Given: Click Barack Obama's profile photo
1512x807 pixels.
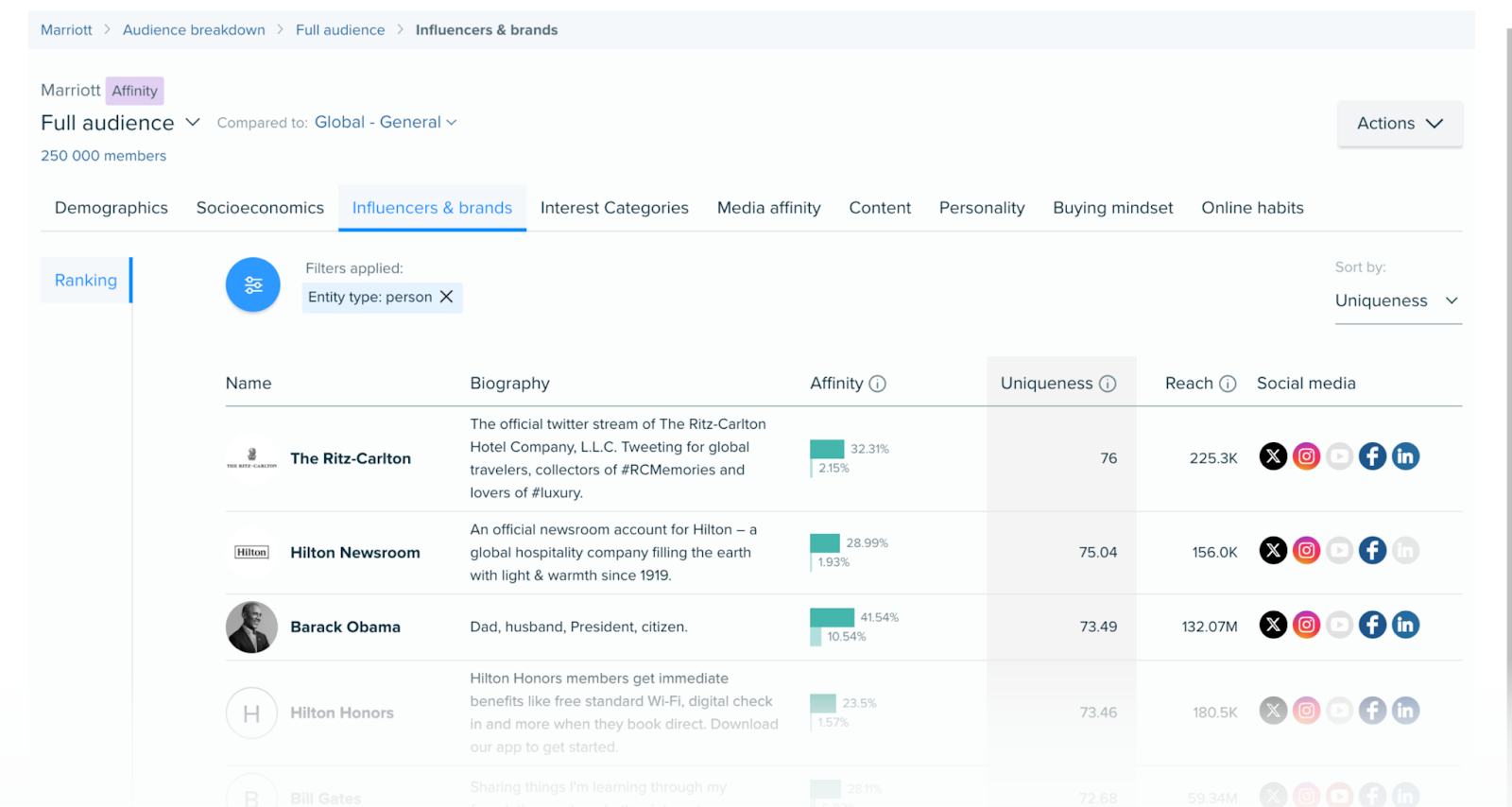Looking at the screenshot, I should [x=251, y=627].
